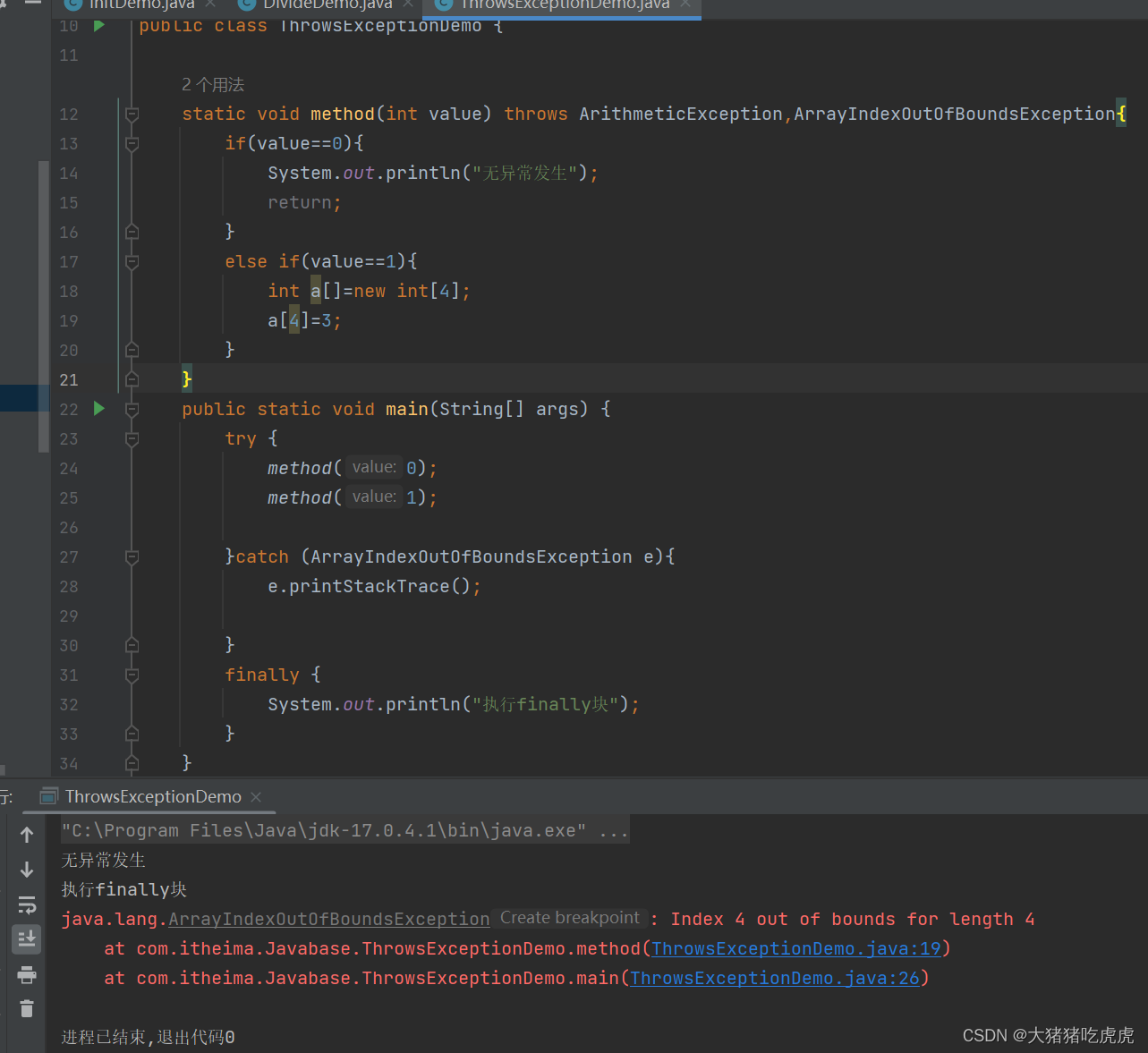Click ArrayIndexOutOfBoundsException link in console

click(x=329, y=919)
